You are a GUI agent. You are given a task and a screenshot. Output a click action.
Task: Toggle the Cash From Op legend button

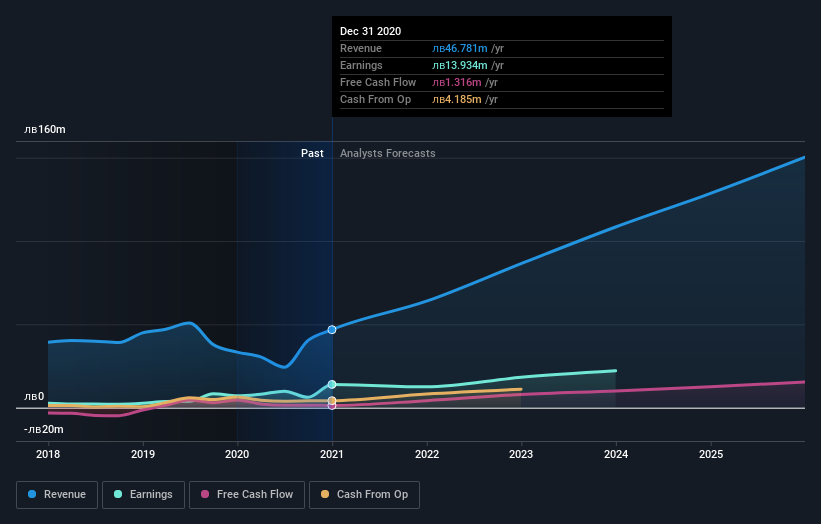[364, 495]
